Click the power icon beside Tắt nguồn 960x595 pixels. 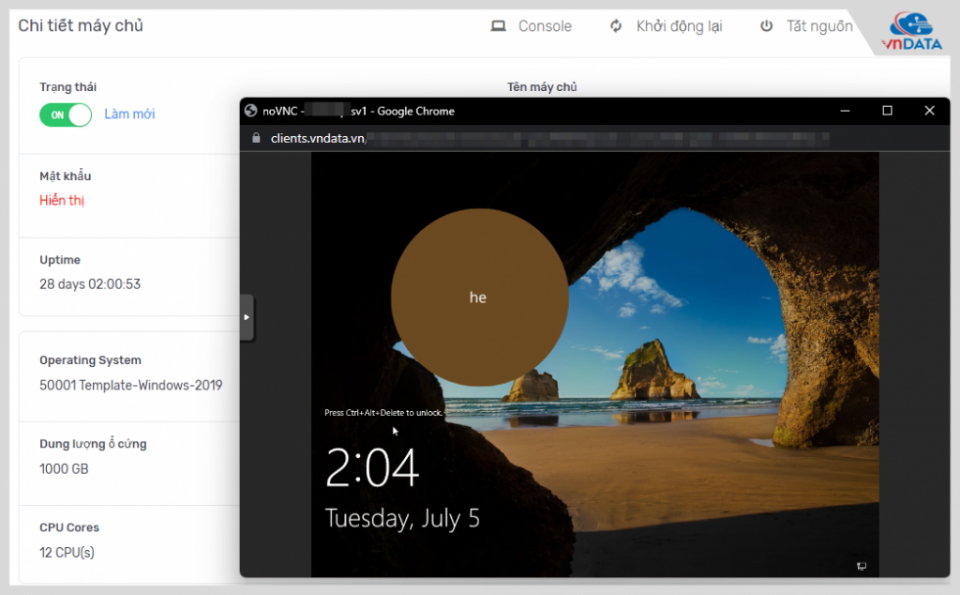[766, 26]
